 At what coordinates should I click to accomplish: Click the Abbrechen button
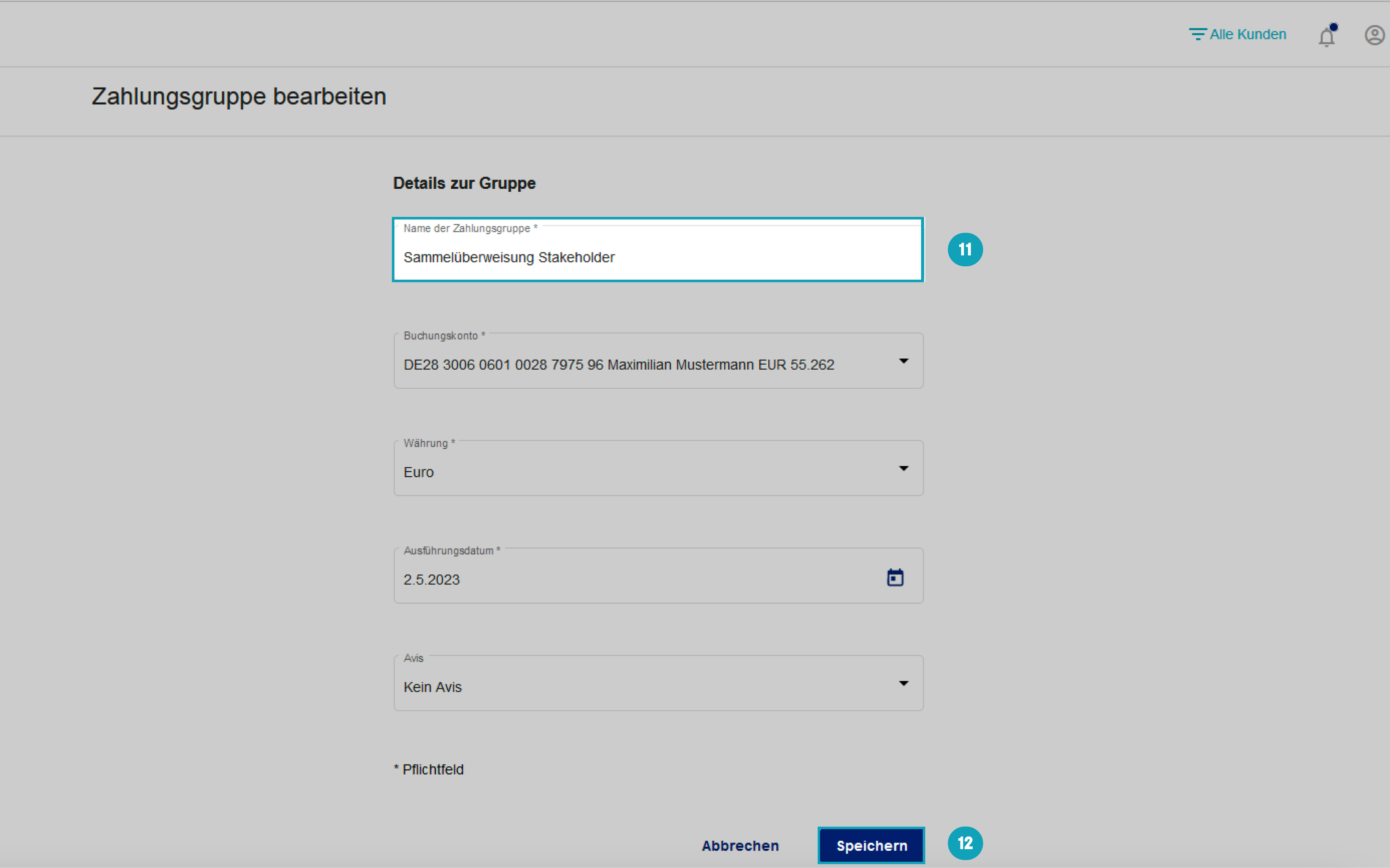tap(740, 846)
